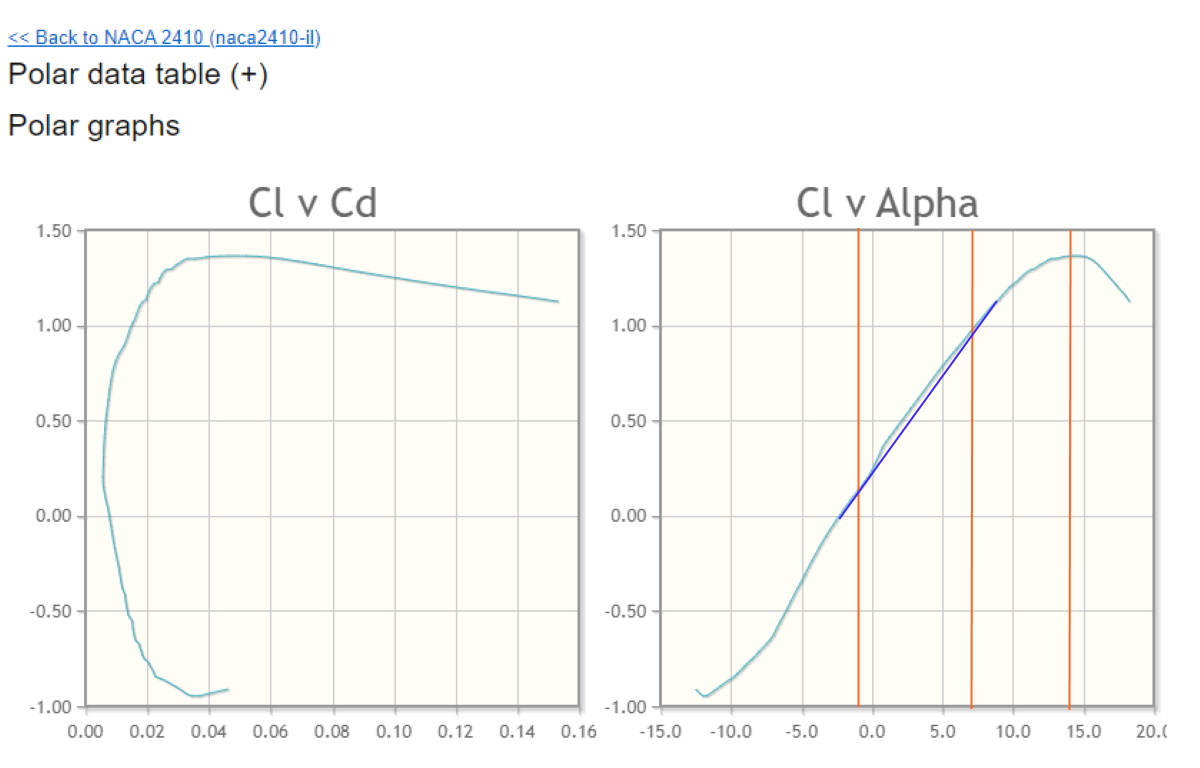This screenshot has width=1200, height=768.
Task: Click the peak of the Cl v Alpha curve
Action: tap(1076, 256)
